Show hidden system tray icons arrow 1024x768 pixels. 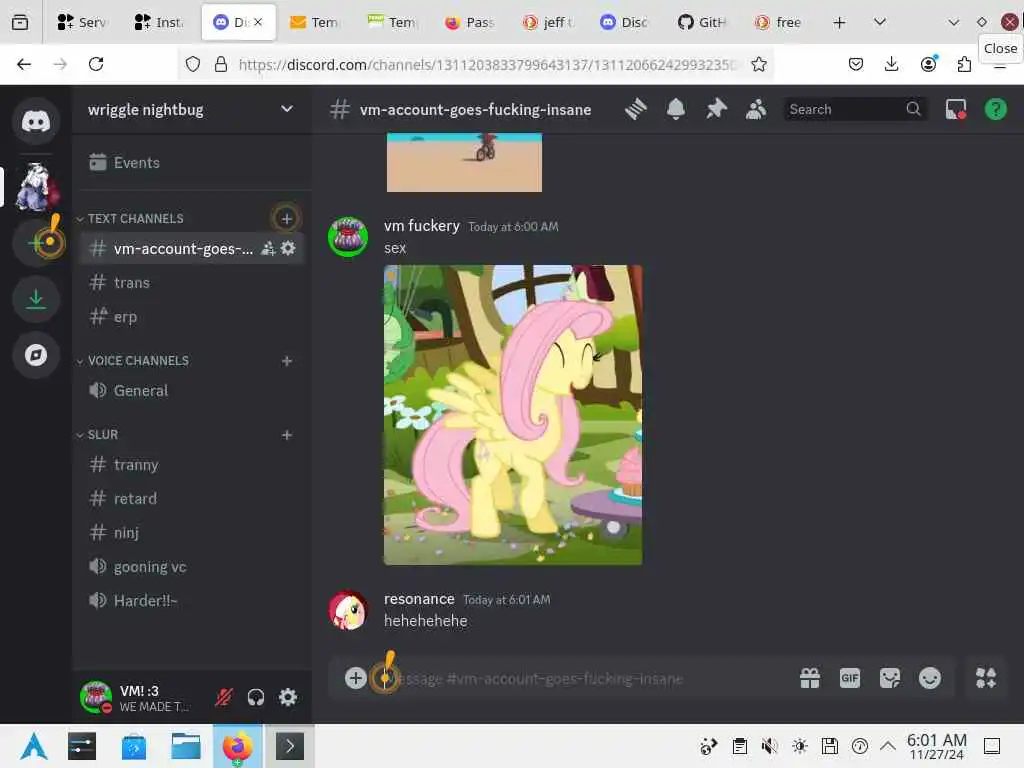point(888,746)
